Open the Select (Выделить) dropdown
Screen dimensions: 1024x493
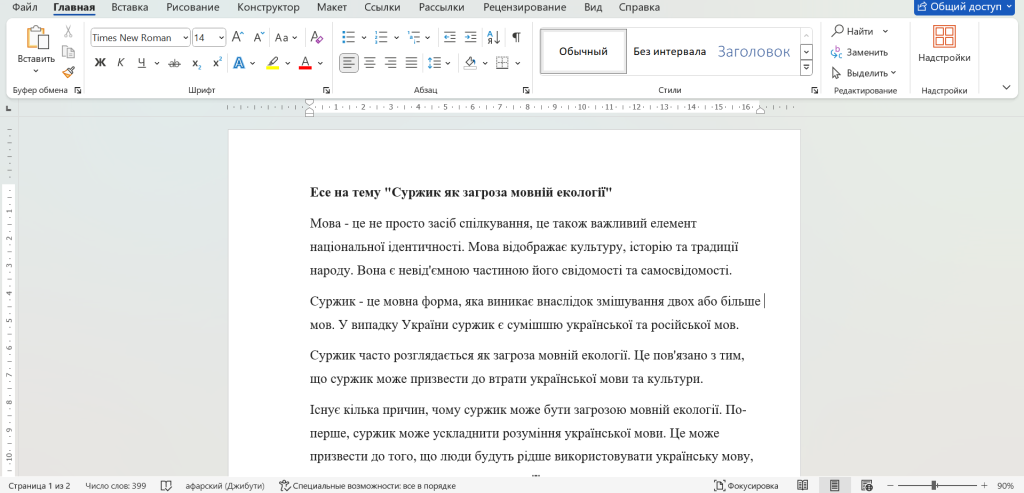(x=864, y=72)
